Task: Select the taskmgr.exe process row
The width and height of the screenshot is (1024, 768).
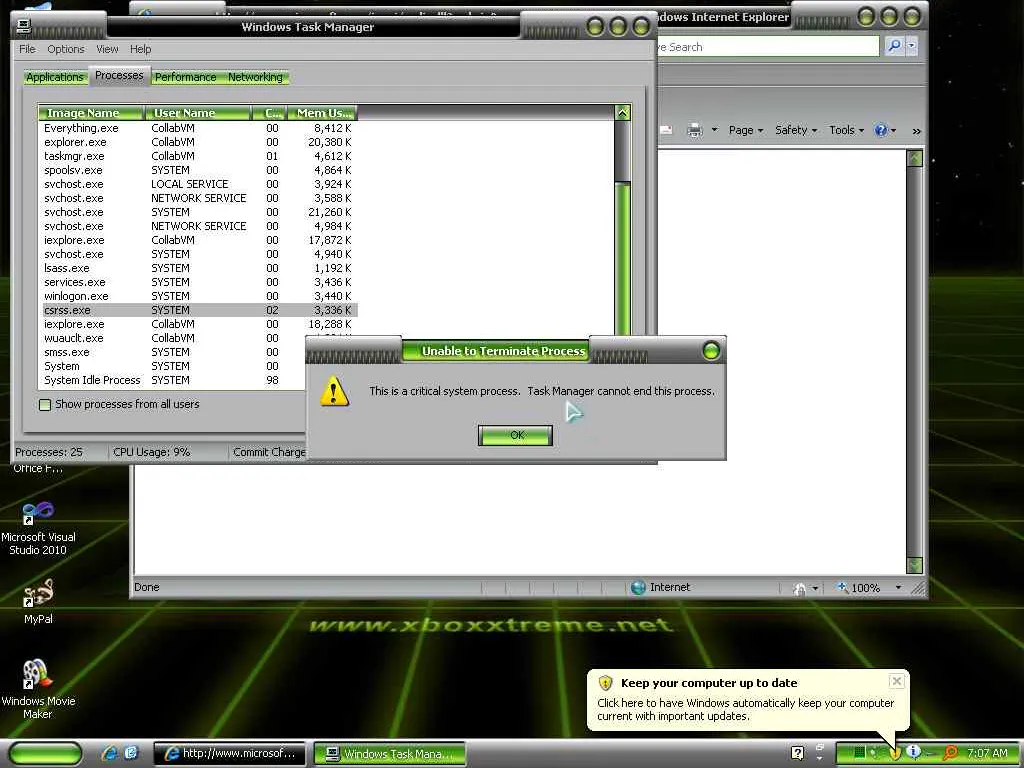Action: tap(198, 156)
